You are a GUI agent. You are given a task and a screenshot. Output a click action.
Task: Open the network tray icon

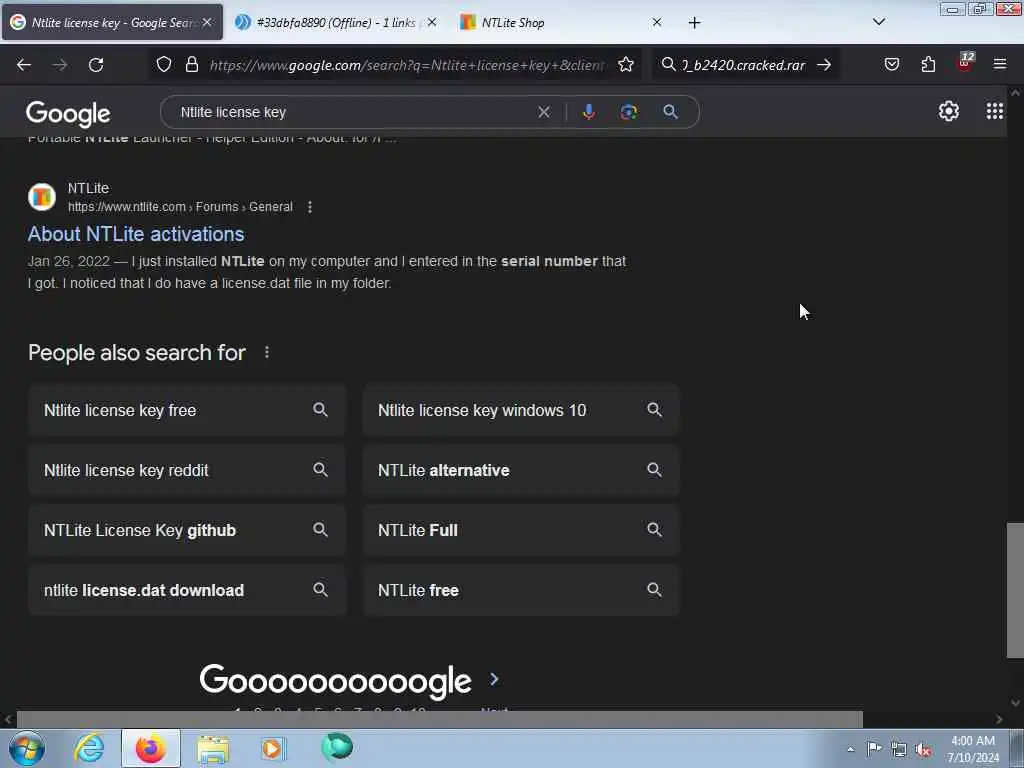(x=899, y=750)
